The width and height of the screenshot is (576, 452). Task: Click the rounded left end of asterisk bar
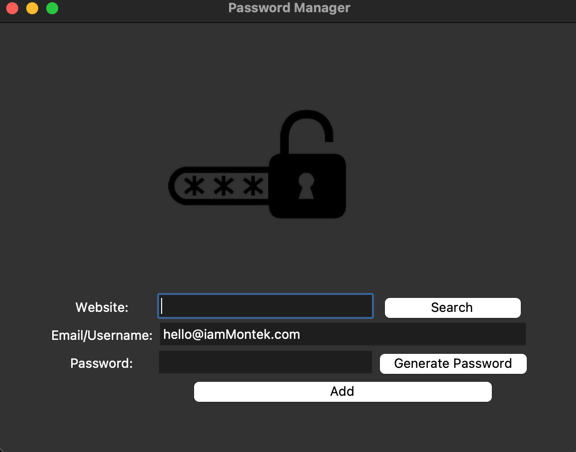click(x=176, y=186)
